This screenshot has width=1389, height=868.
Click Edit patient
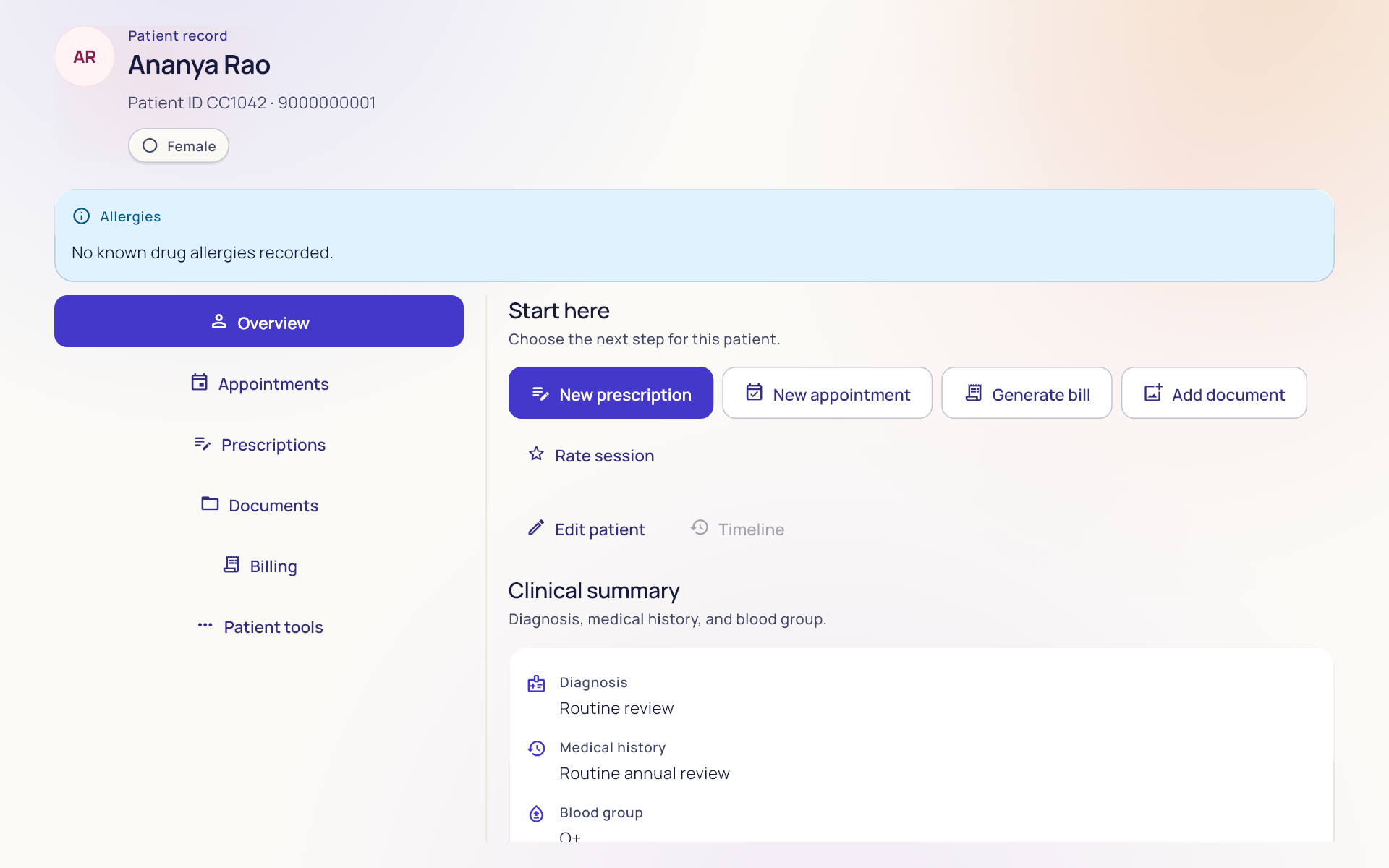(x=586, y=529)
